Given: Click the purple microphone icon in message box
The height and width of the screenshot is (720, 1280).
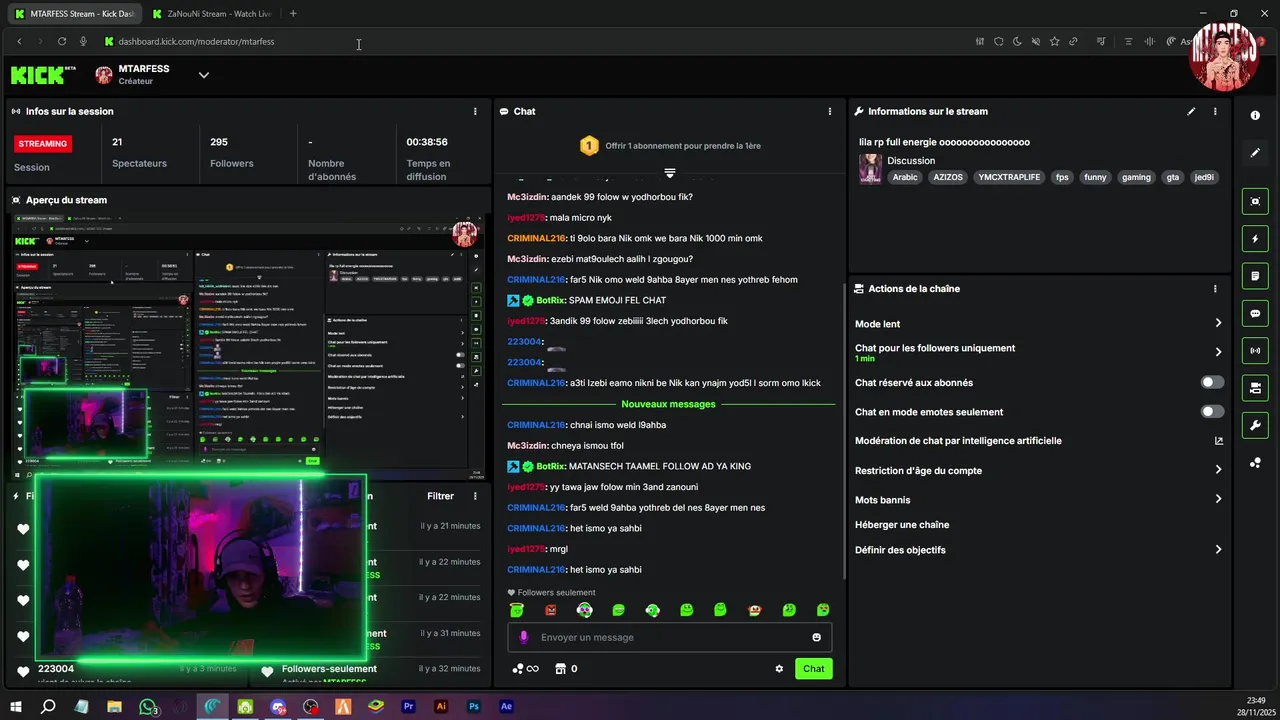Looking at the screenshot, I should click(523, 637).
